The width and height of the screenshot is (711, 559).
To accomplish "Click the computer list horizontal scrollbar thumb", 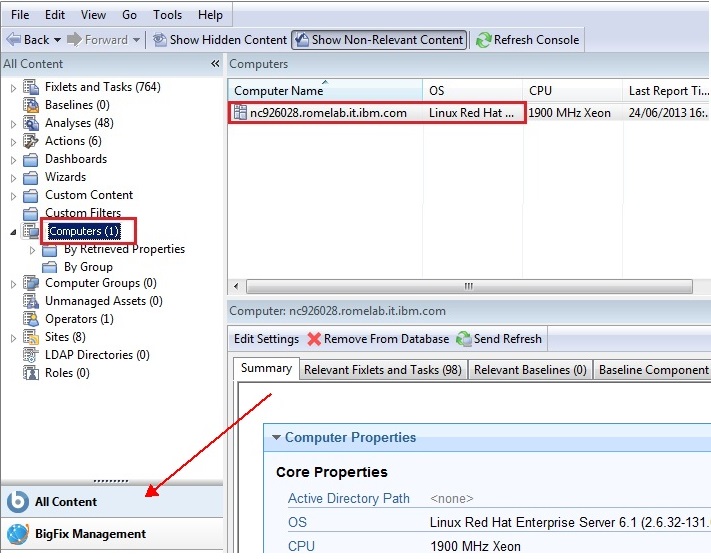I will tap(469, 287).
